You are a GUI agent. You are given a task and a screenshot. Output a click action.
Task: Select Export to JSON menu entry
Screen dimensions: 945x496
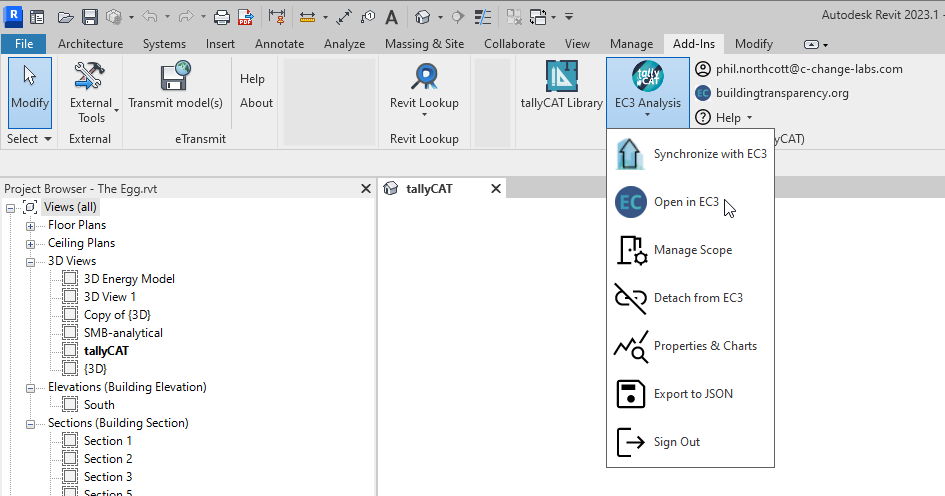pos(692,394)
